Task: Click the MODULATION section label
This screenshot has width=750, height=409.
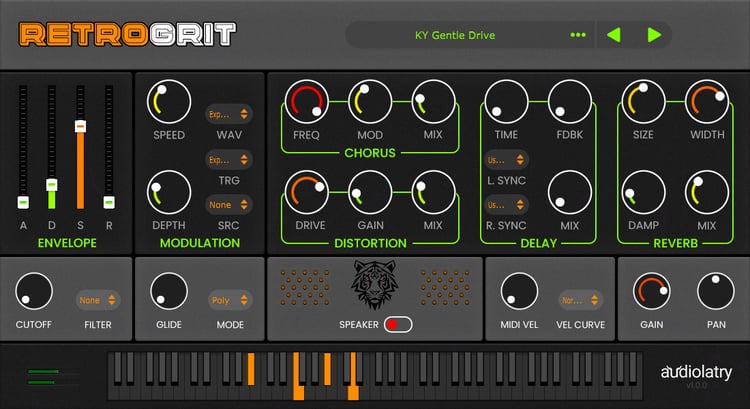Action: pos(200,243)
